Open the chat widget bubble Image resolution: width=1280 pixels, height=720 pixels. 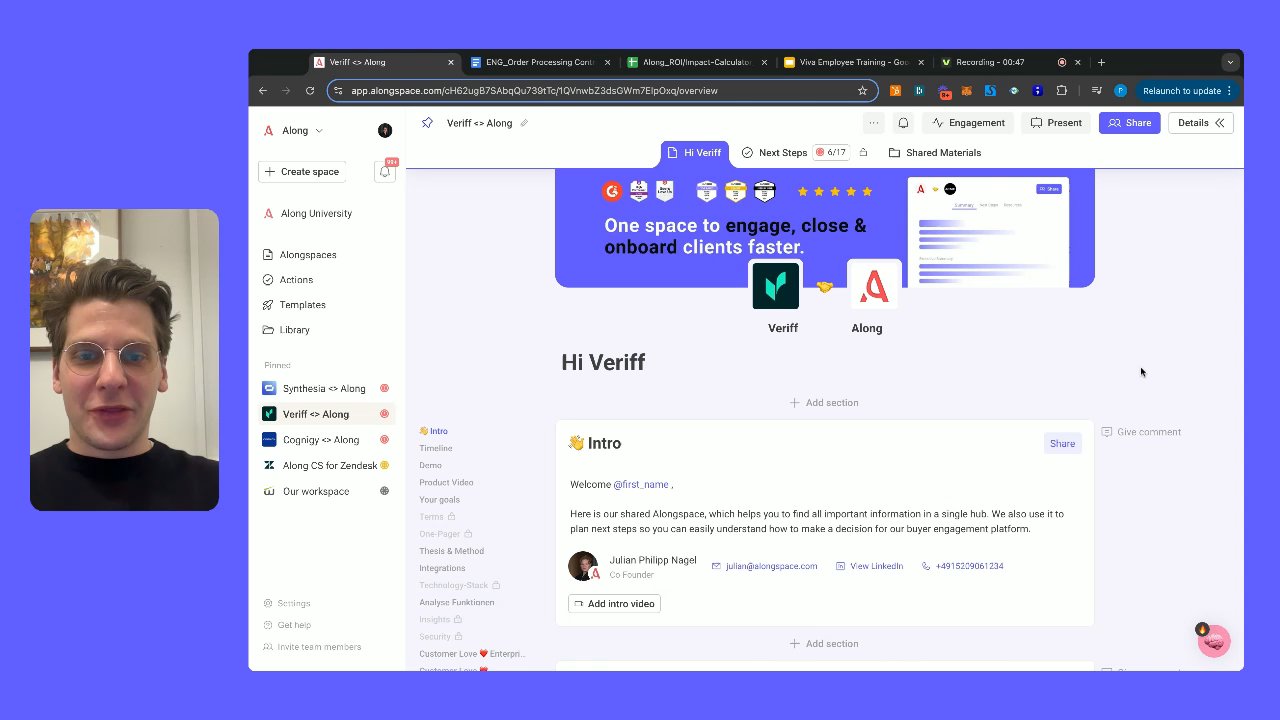(1214, 641)
